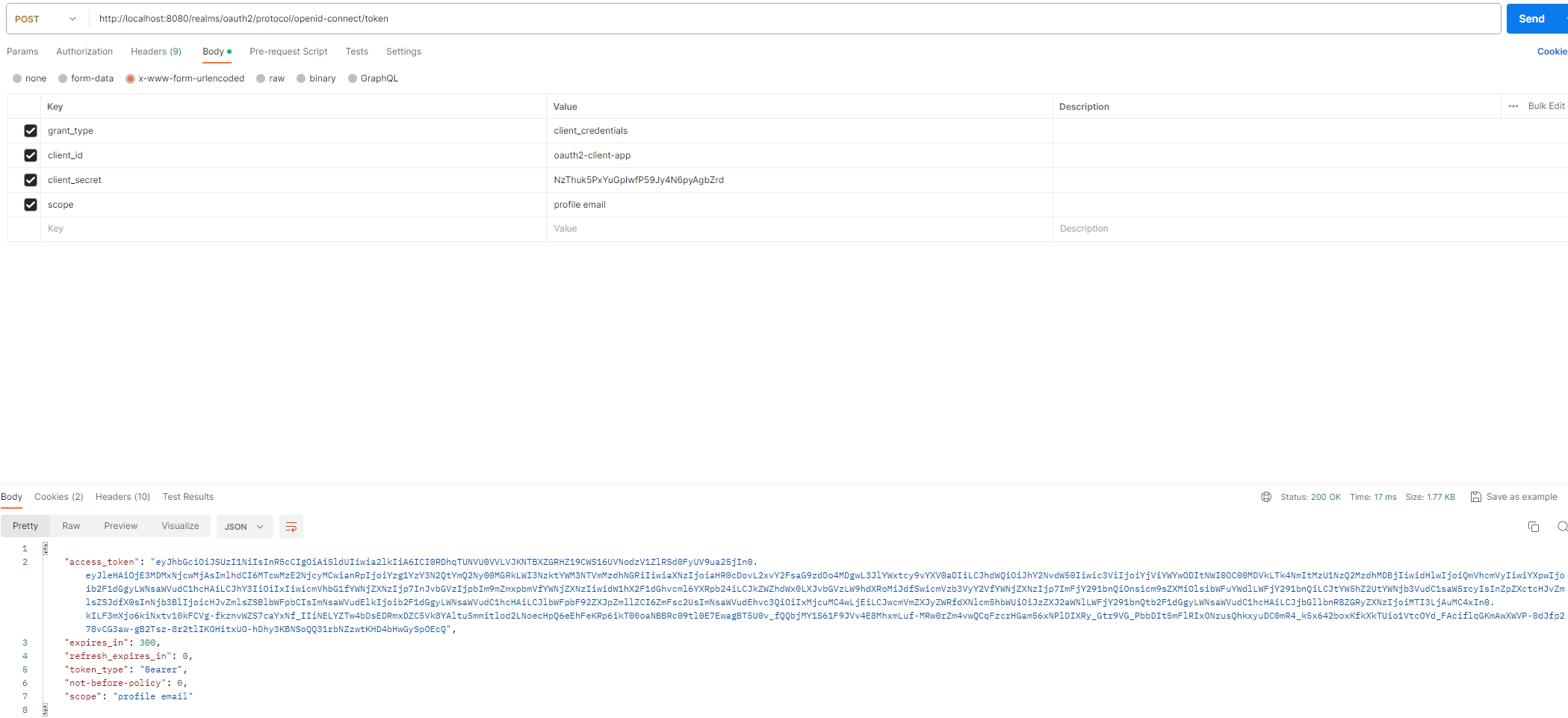Open the Authorization tab
1568x718 pixels.
(x=84, y=52)
